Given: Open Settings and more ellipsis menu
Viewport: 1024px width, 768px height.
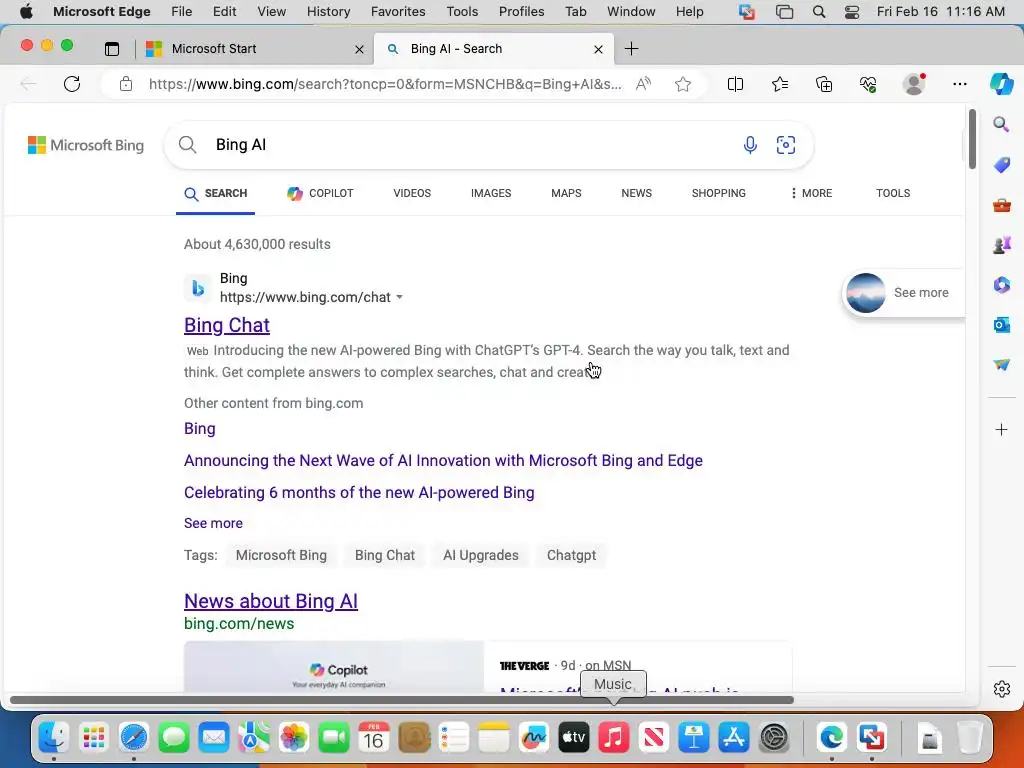Looking at the screenshot, I should (x=959, y=84).
